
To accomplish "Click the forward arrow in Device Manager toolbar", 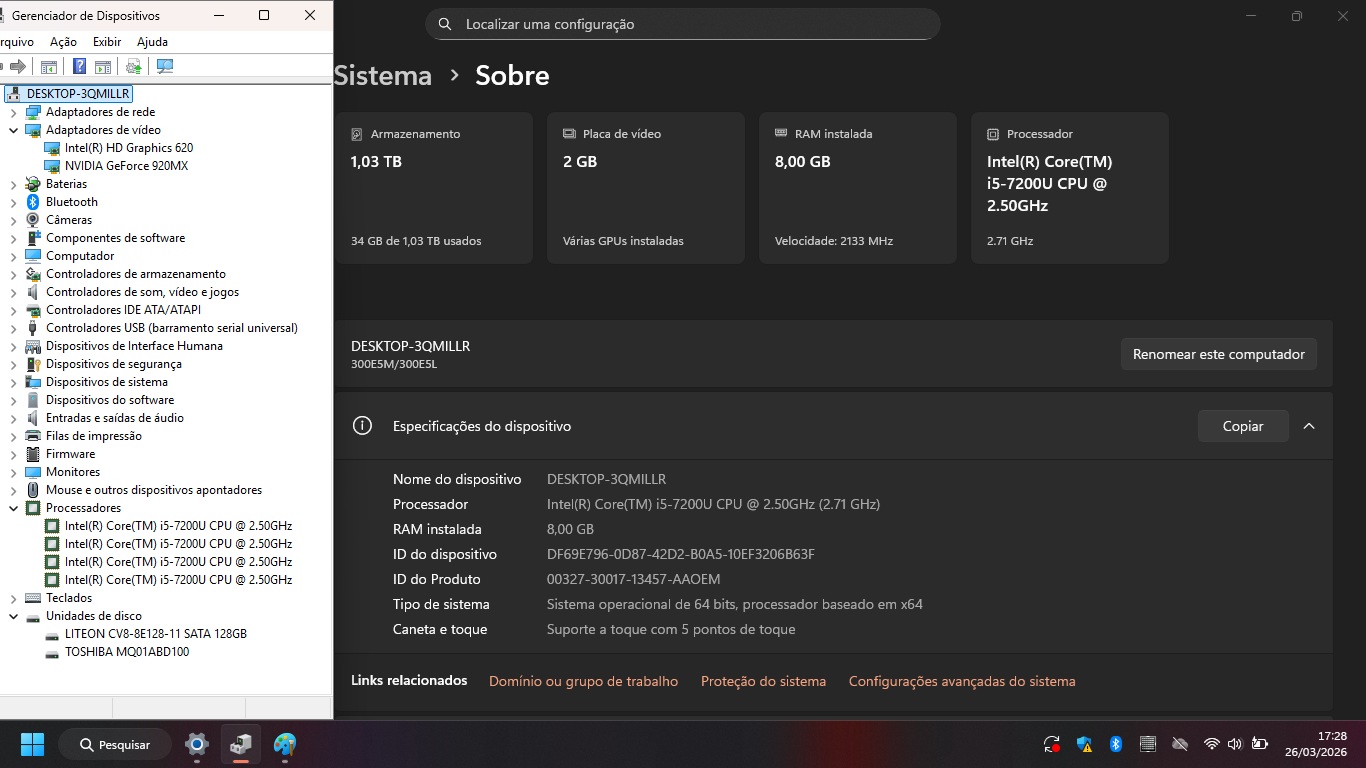I will [17, 67].
